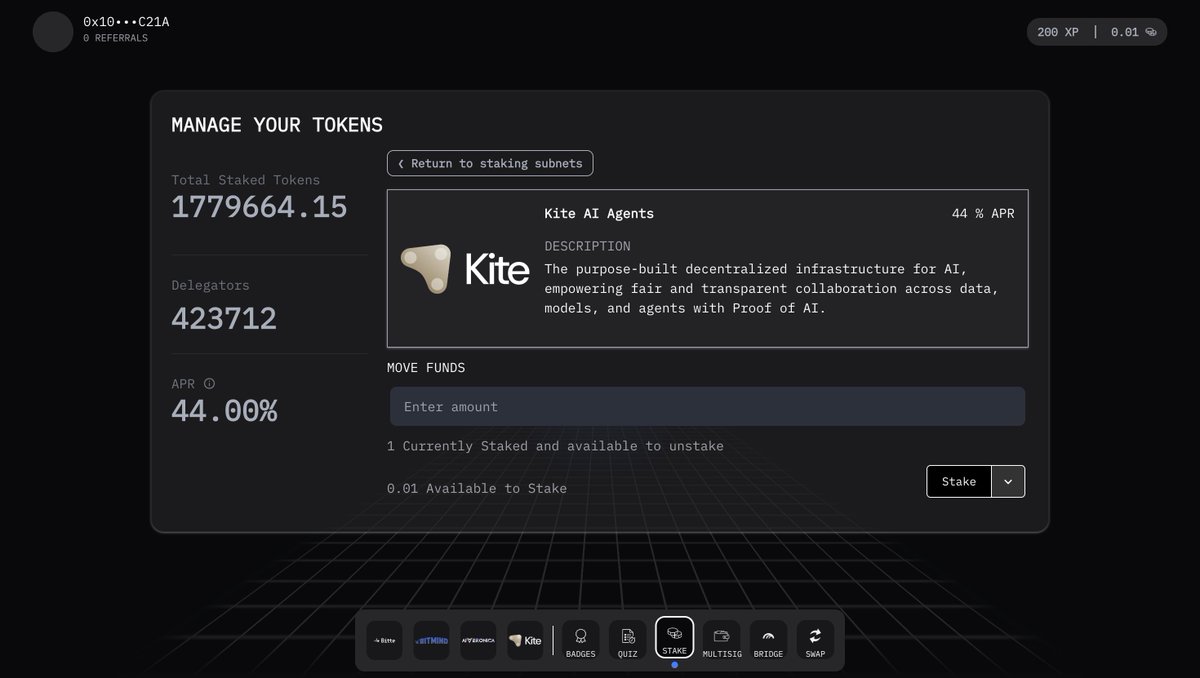Click the wallet address 0x10•••C21A
Screen dimensions: 1200x678
click(x=126, y=21)
